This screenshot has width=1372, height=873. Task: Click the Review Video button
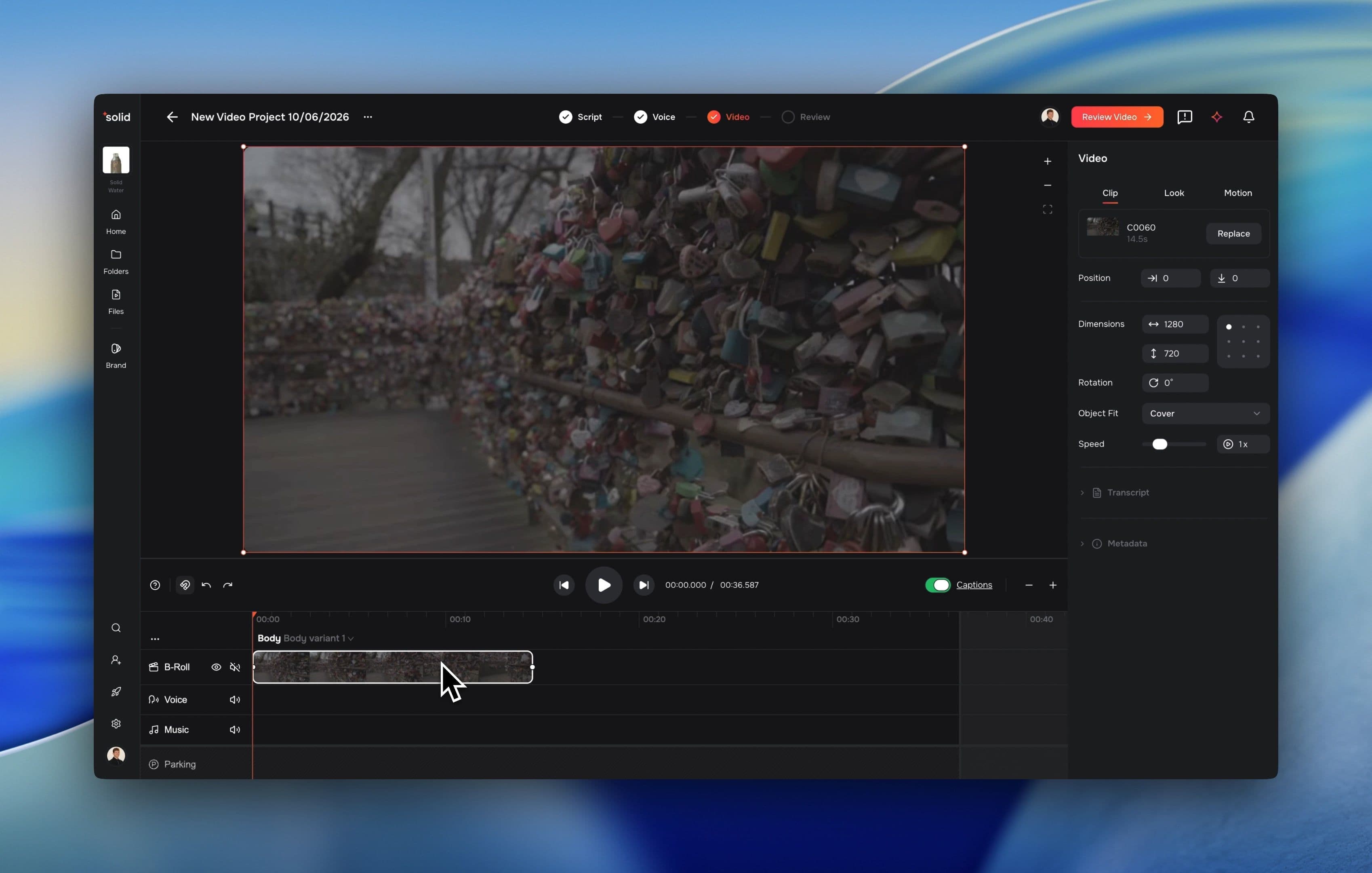click(1117, 117)
